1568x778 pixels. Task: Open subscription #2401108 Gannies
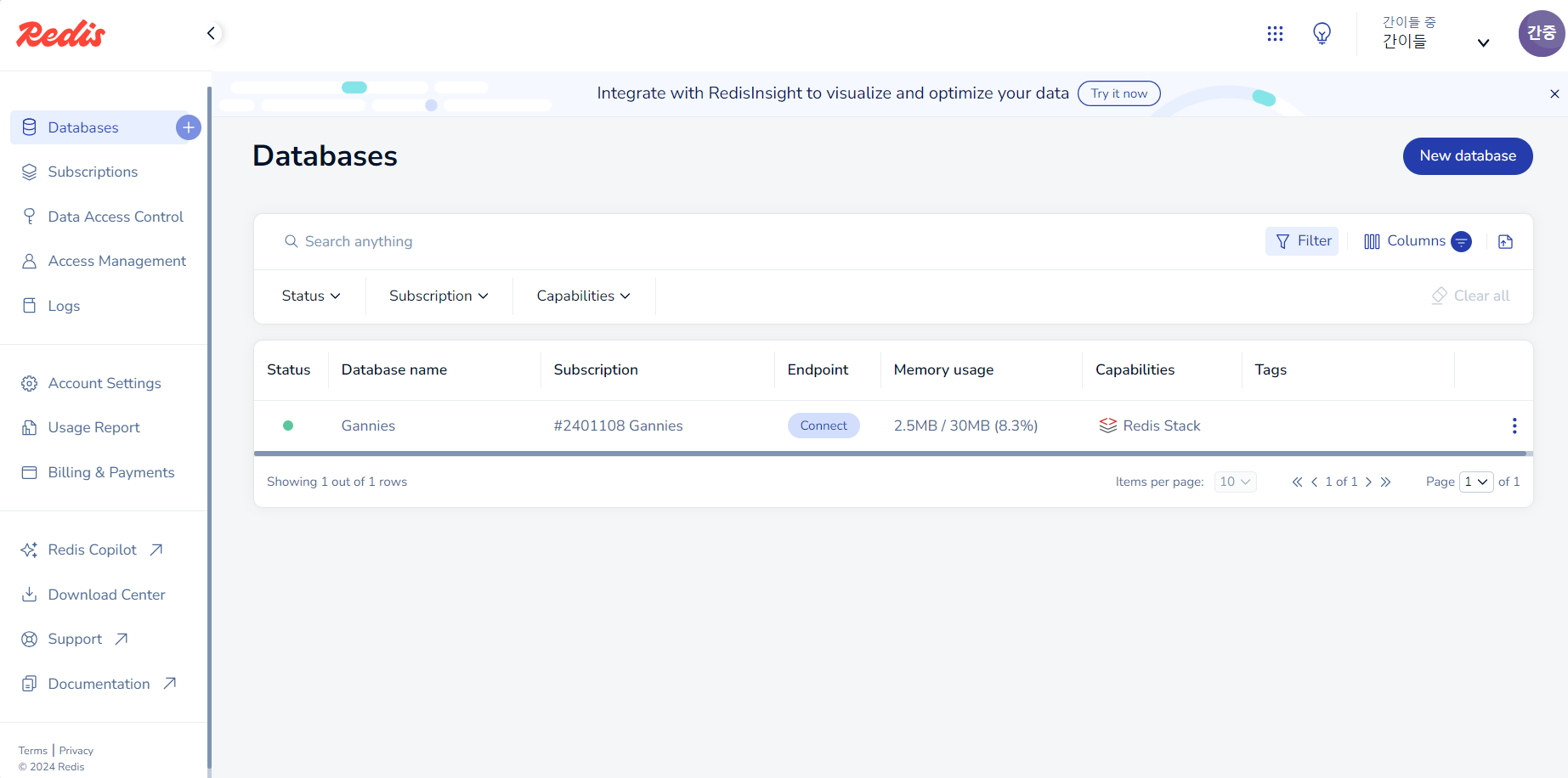click(x=618, y=426)
